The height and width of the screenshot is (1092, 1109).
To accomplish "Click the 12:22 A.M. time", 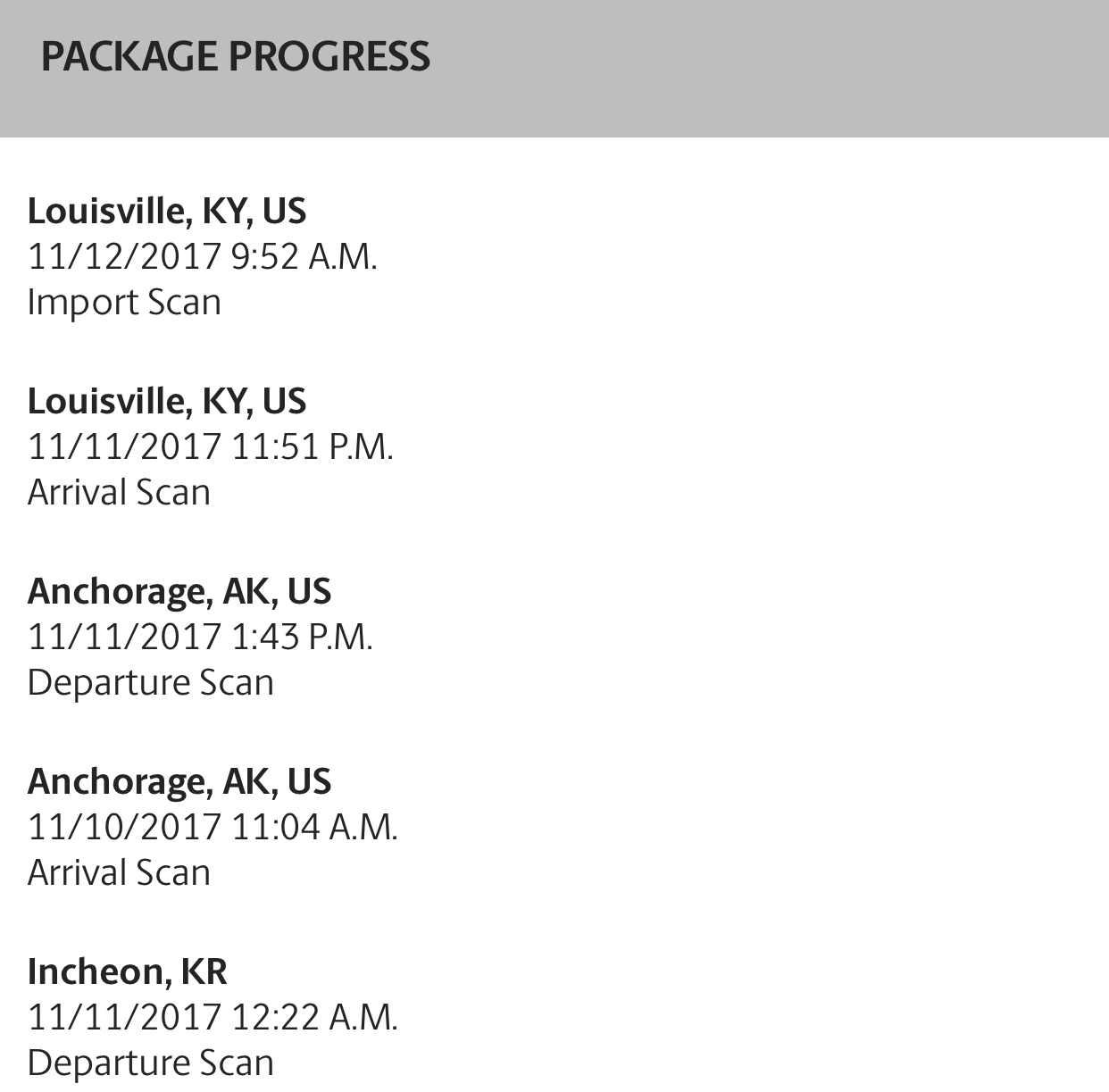I will coord(314,1017).
